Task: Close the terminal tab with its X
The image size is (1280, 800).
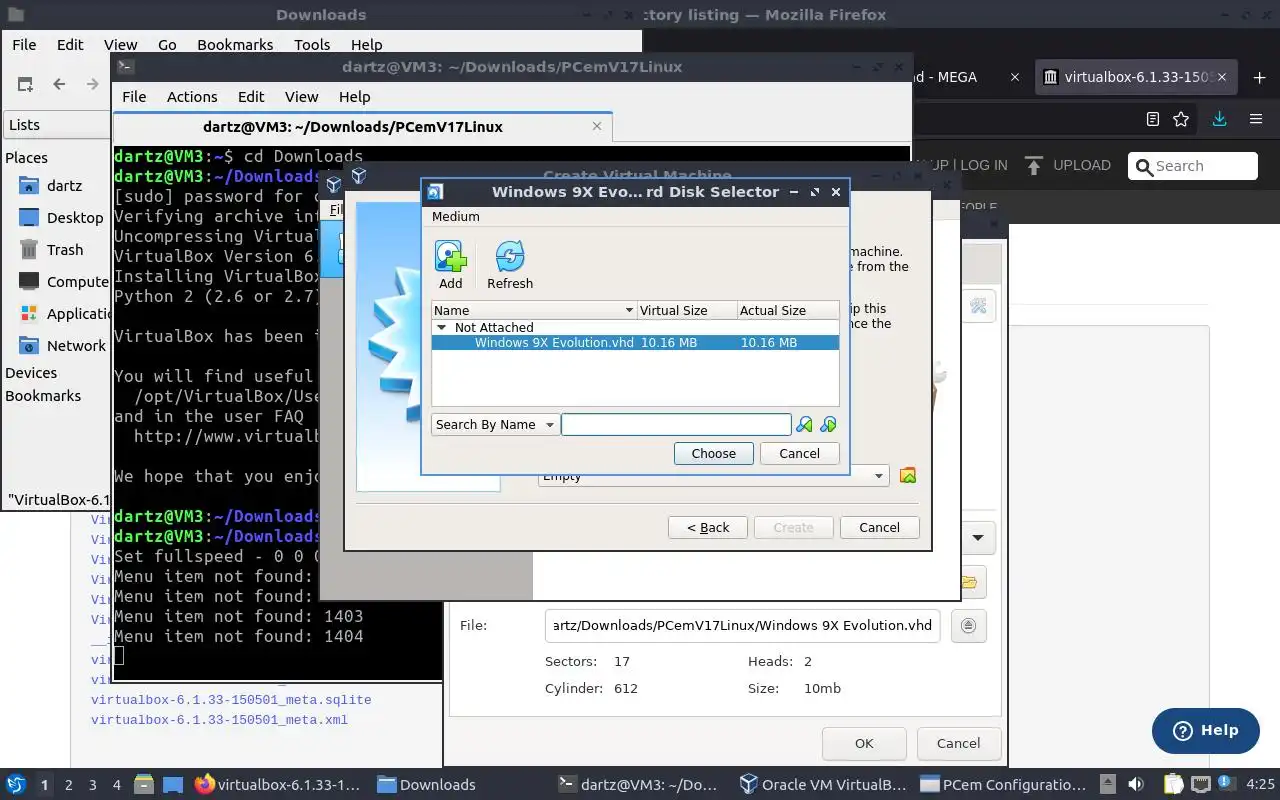Action: point(597,127)
